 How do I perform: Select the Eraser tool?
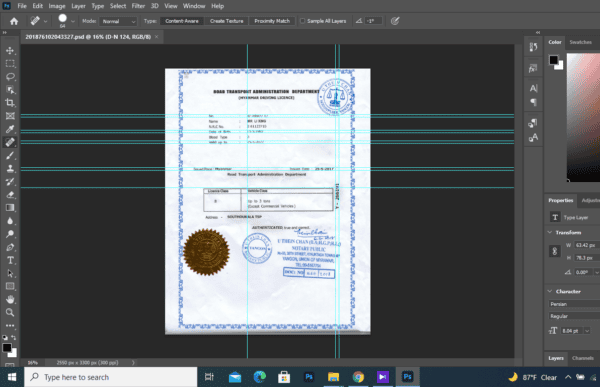click(10, 194)
